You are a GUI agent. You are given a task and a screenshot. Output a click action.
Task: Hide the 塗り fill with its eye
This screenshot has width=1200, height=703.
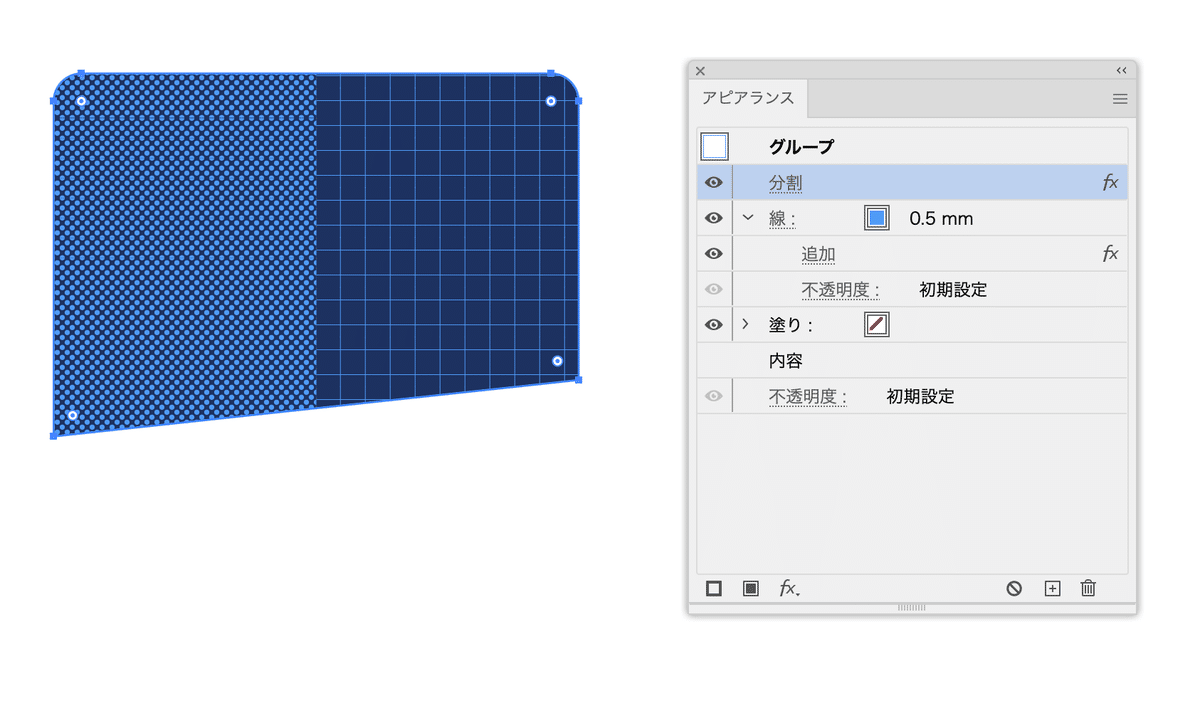[x=714, y=325]
